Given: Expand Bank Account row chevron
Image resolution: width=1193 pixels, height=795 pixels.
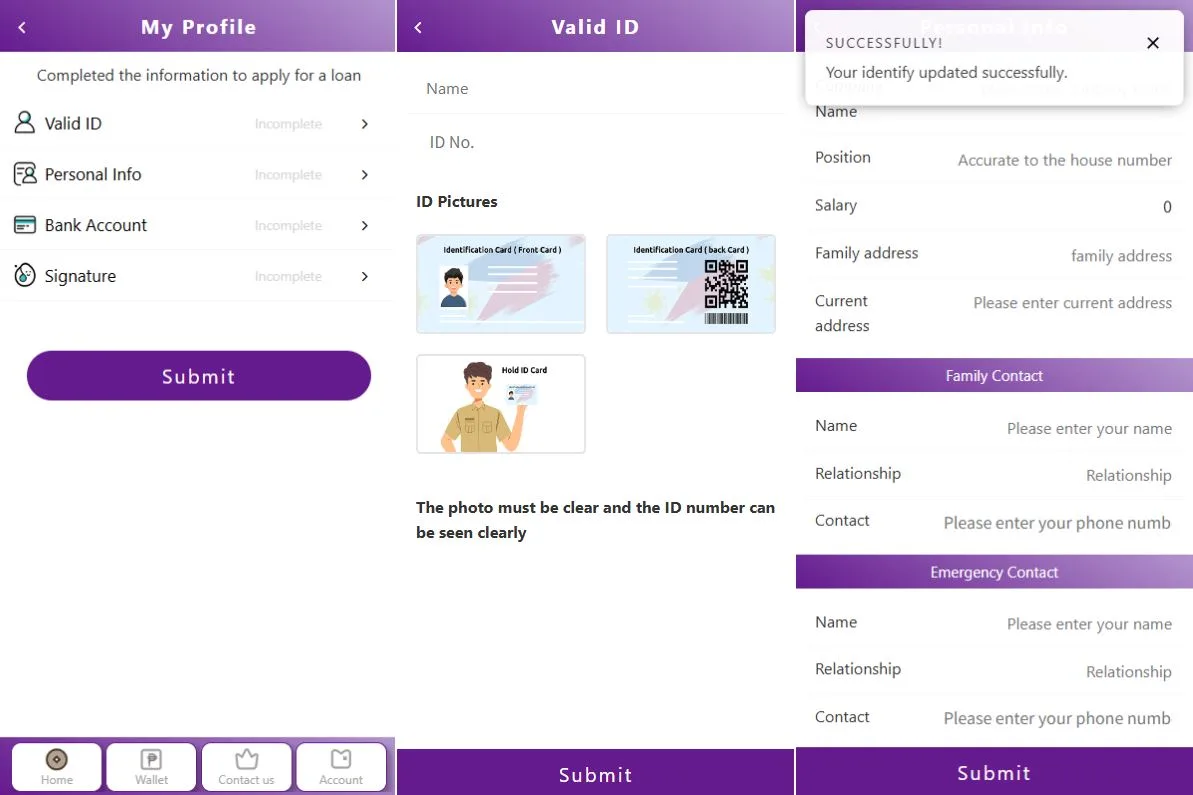Looking at the screenshot, I should [x=364, y=226].
